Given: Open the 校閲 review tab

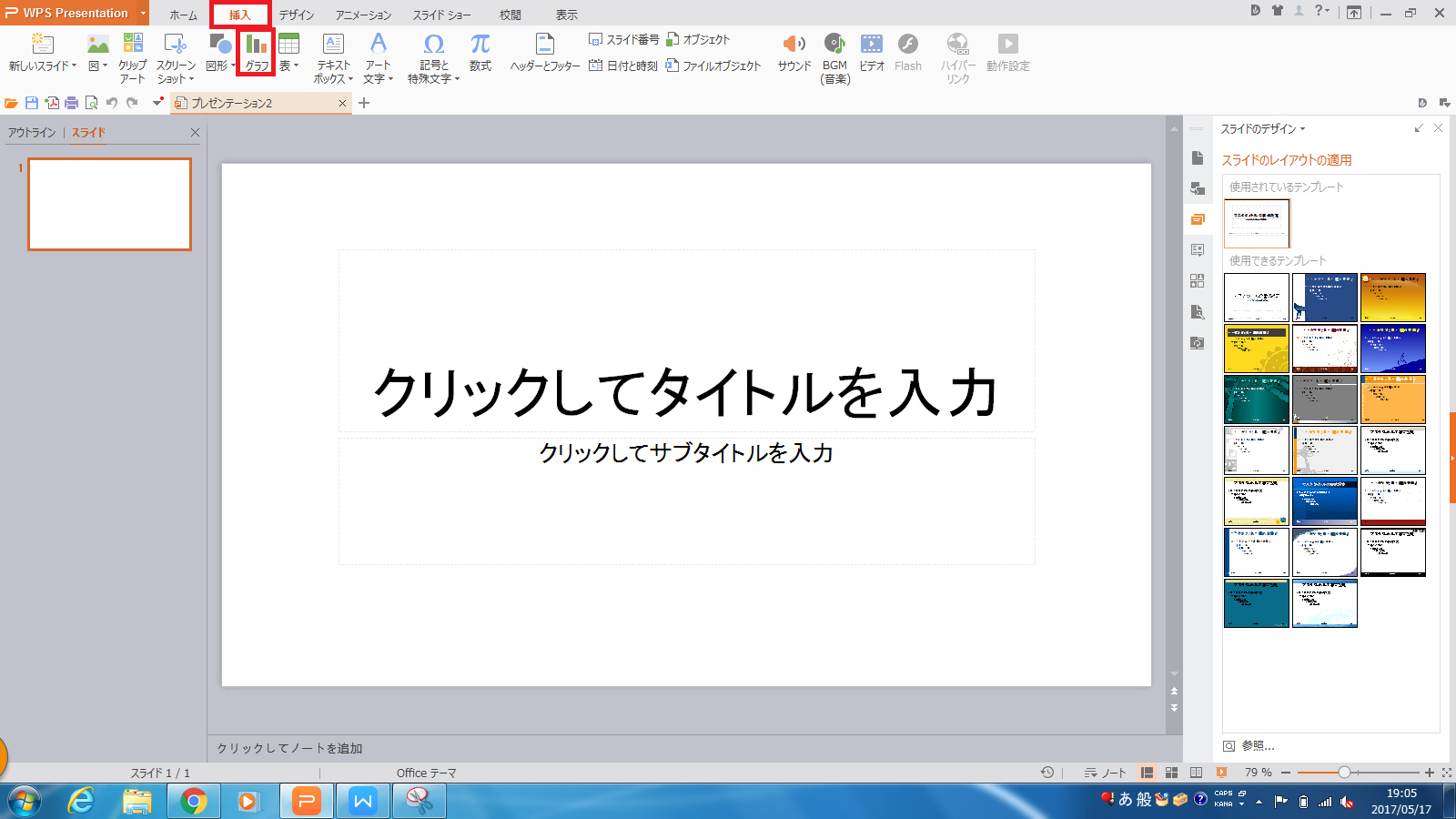Looking at the screenshot, I should point(511,15).
